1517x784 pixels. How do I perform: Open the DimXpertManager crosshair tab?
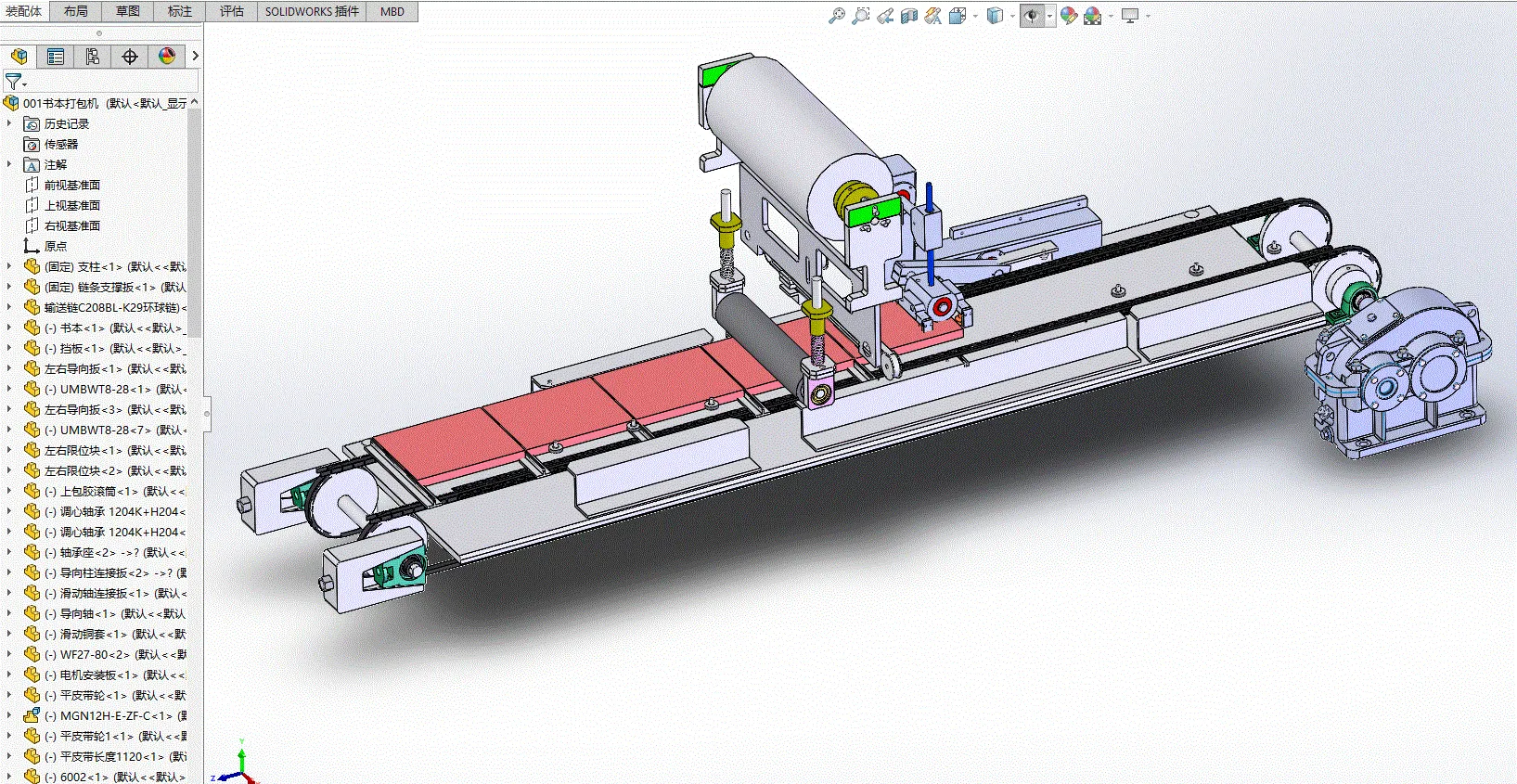pyautogui.click(x=130, y=57)
